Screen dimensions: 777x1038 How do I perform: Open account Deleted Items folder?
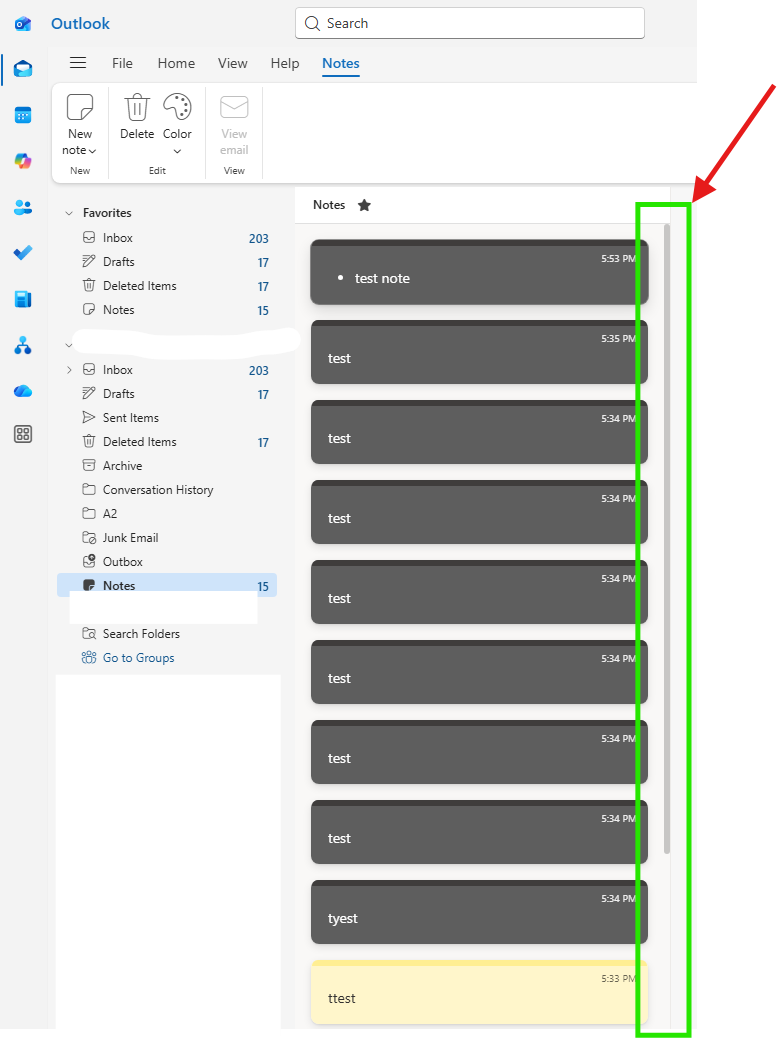point(167,442)
